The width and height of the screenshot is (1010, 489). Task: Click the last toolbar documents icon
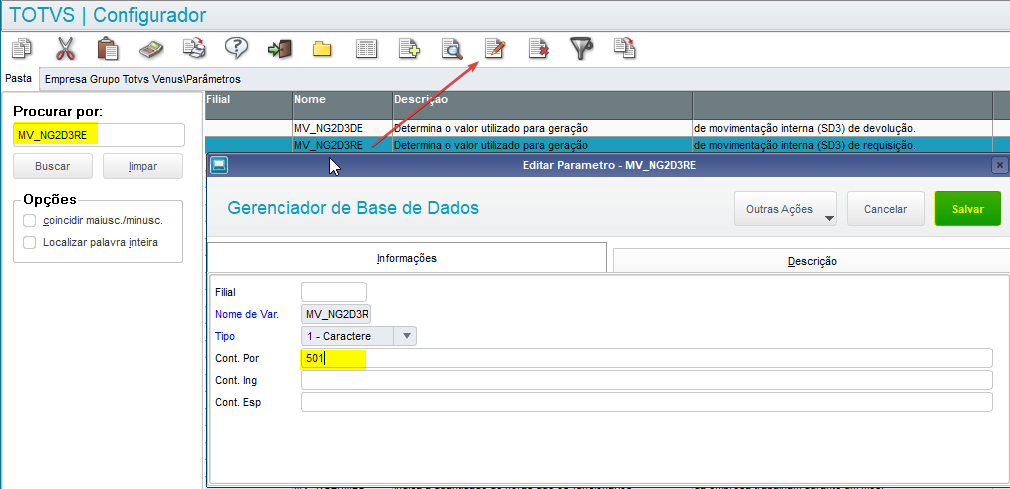coord(624,48)
